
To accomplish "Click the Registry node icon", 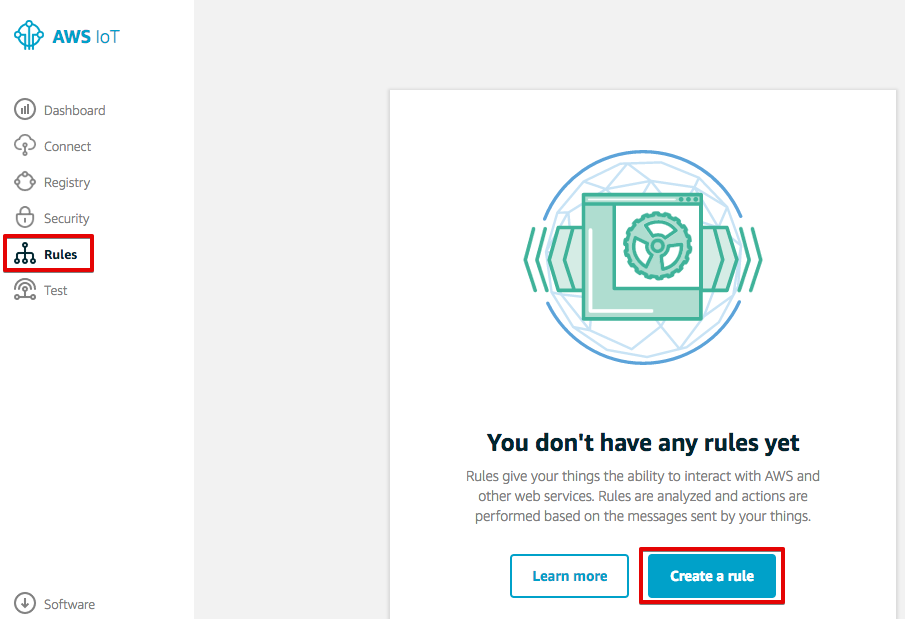I will (25, 181).
